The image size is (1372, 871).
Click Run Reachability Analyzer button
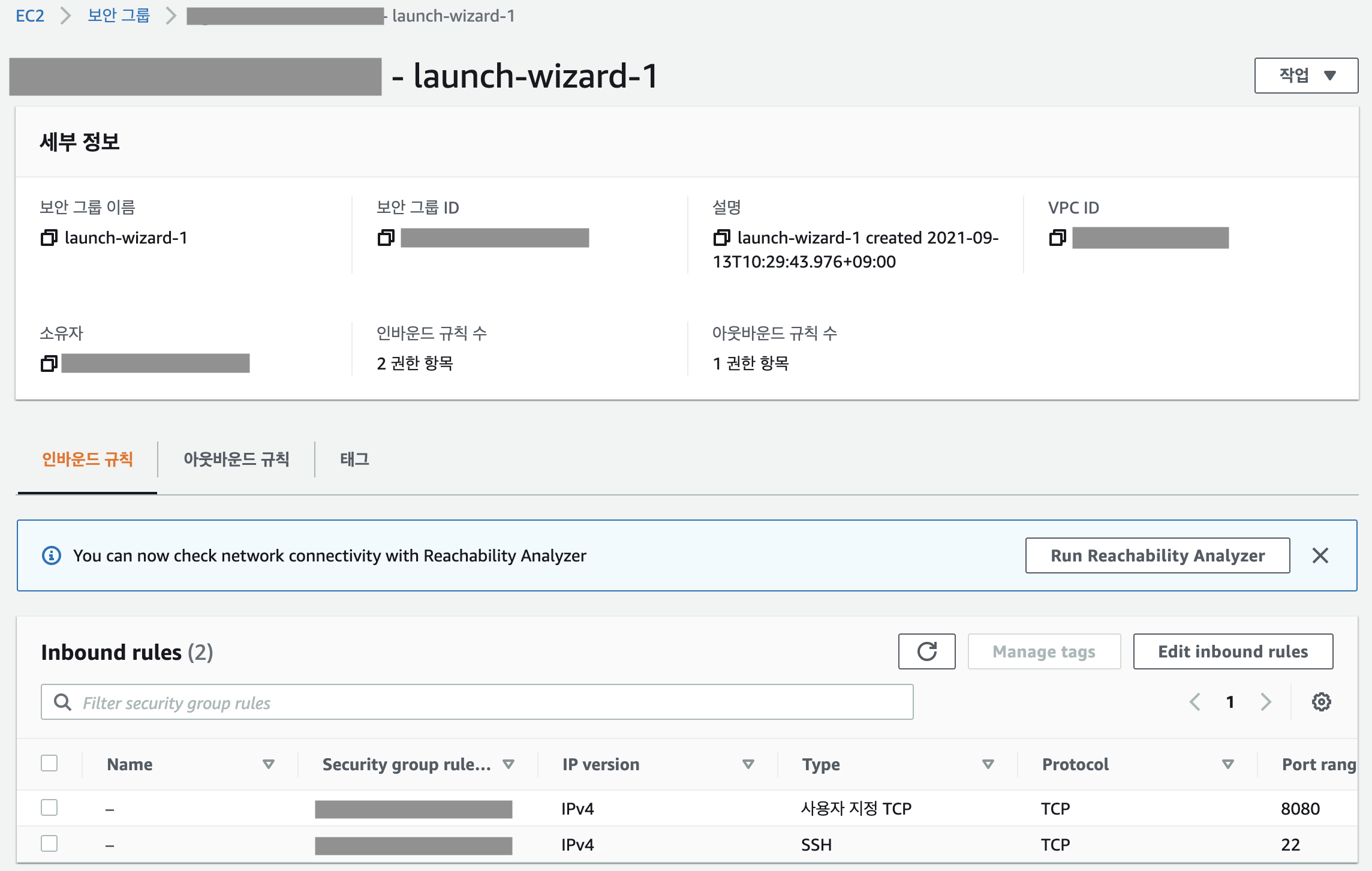coord(1157,555)
